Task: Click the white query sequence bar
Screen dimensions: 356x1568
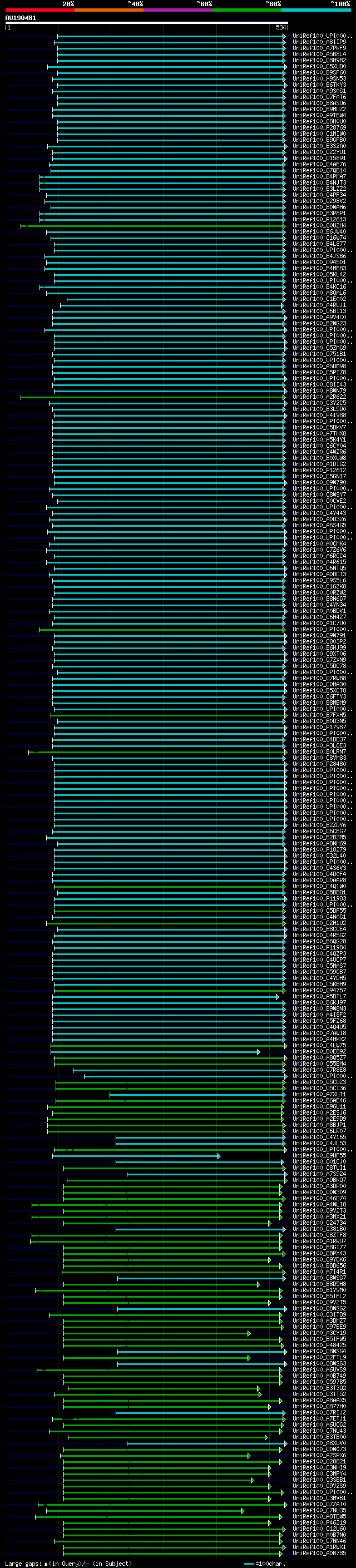Action: (x=147, y=22)
